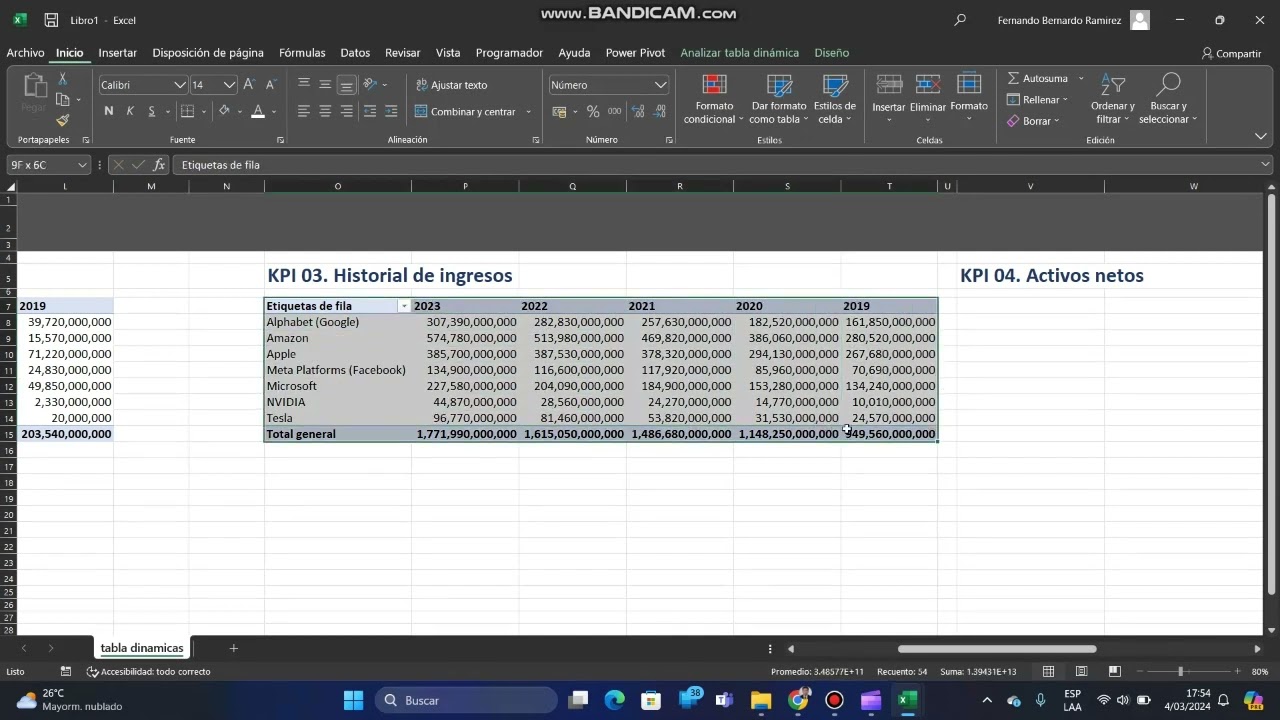This screenshot has height=720, width=1280.
Task: Toggle center horizontal alignment
Action: (325, 111)
